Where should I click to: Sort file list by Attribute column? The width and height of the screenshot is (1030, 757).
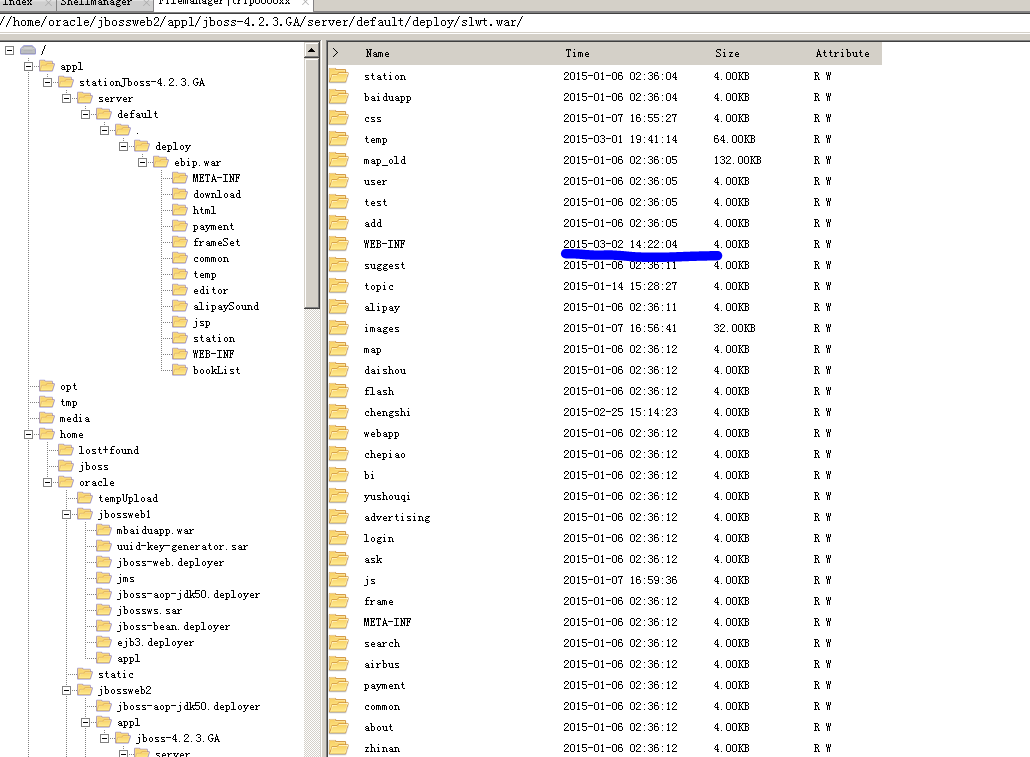click(x=842, y=53)
